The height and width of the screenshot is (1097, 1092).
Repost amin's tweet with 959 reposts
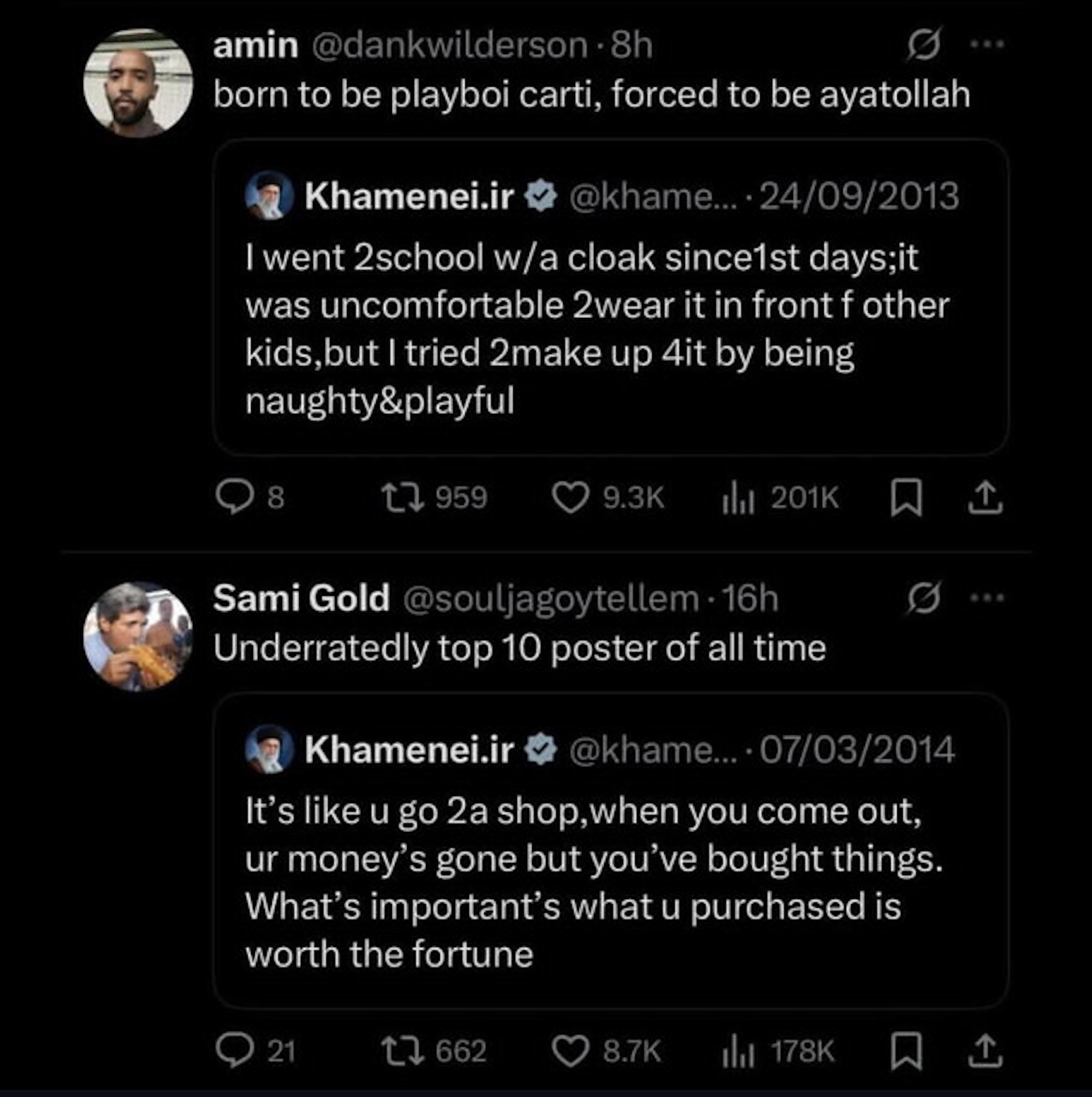click(402, 498)
